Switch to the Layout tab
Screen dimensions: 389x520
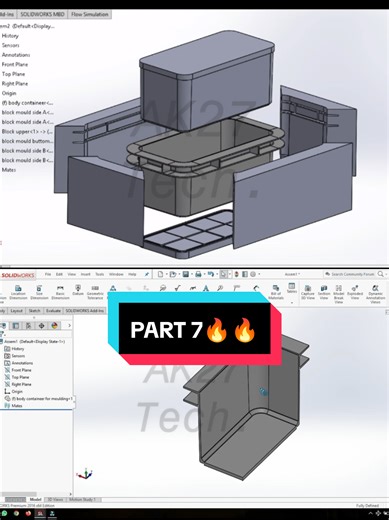click(16, 311)
